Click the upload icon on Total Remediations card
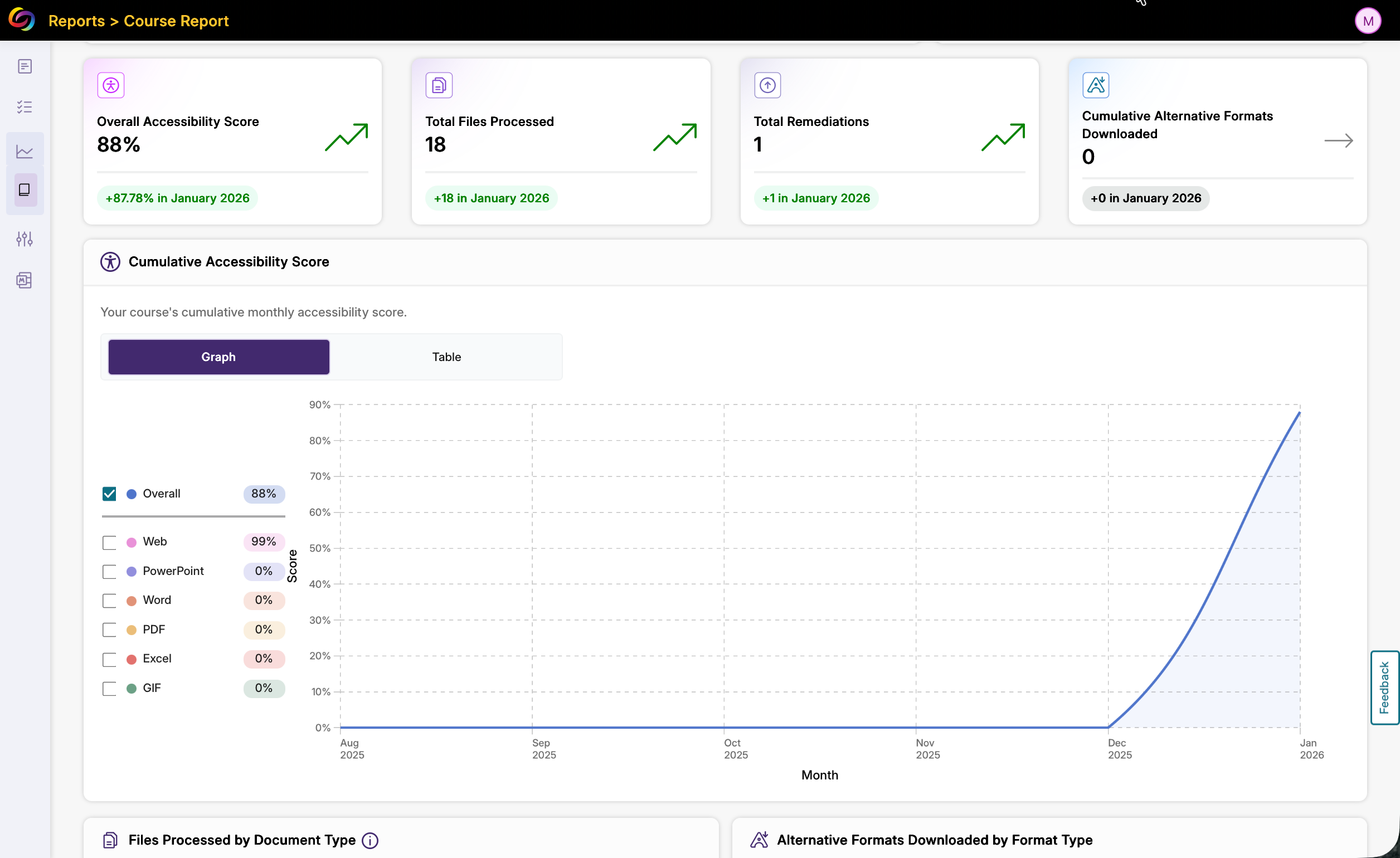1400x858 pixels. (x=767, y=85)
